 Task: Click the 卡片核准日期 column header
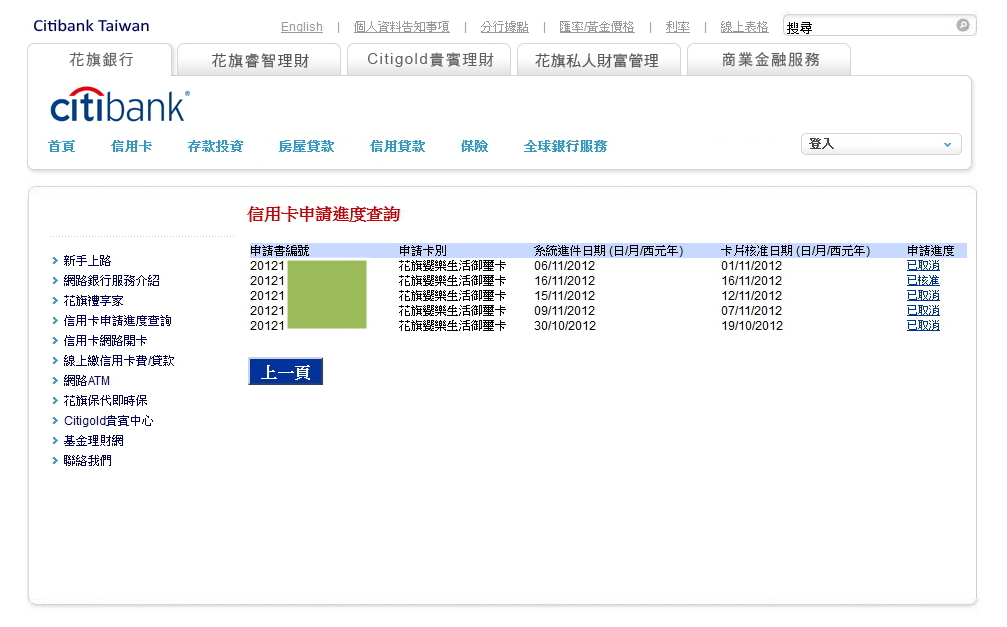(796, 251)
